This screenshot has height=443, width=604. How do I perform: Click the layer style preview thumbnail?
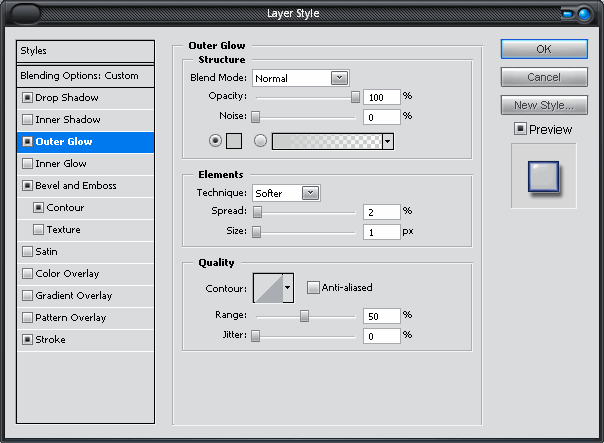tap(543, 175)
